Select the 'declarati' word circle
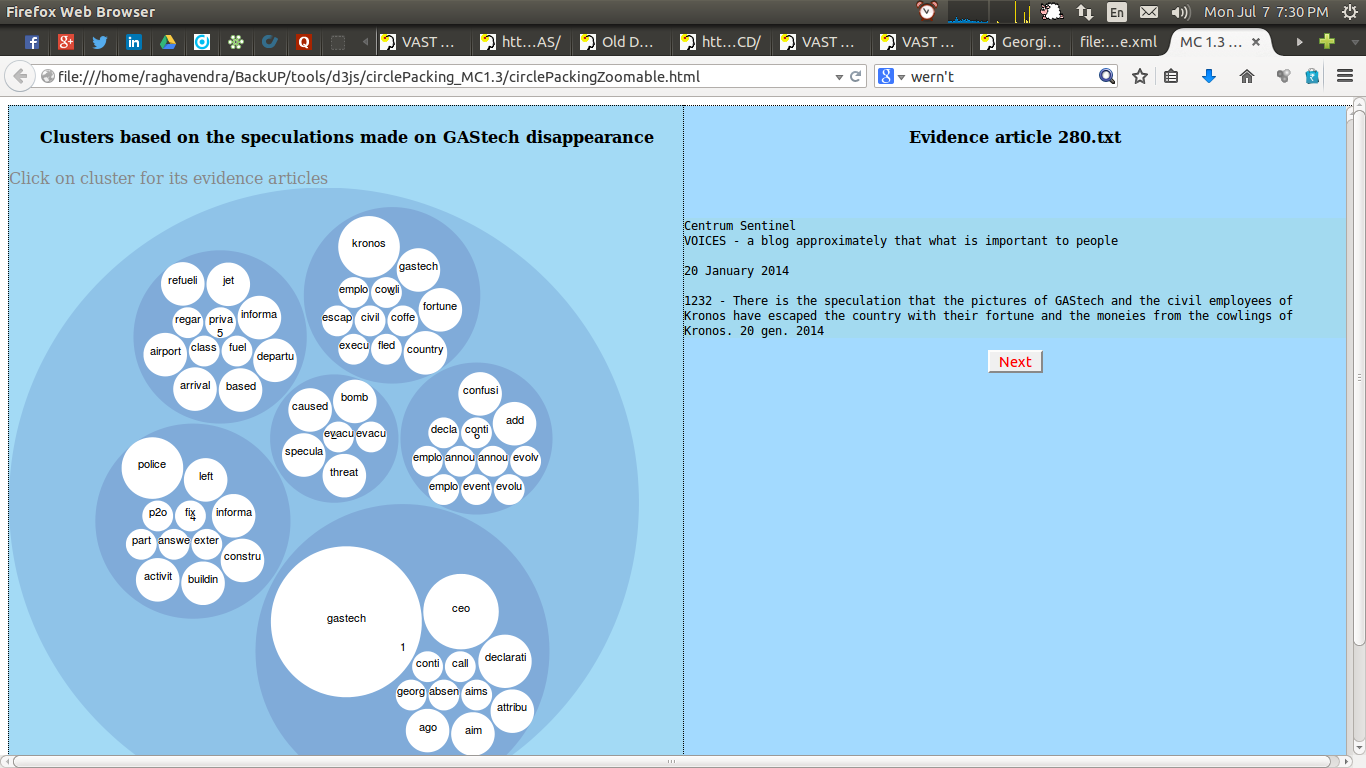This screenshot has width=1366, height=768. [505, 660]
